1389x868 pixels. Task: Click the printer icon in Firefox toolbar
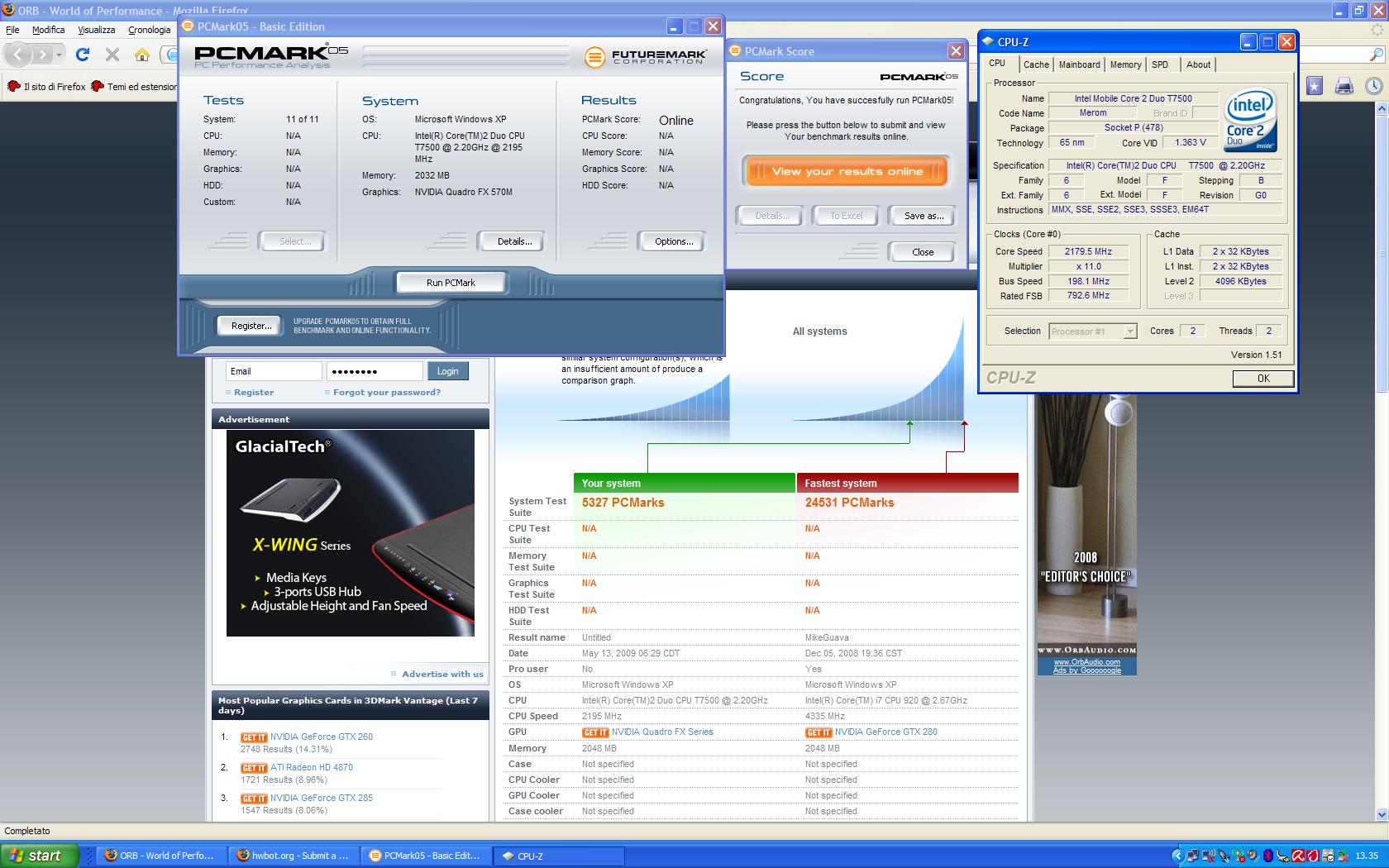click(x=1344, y=85)
